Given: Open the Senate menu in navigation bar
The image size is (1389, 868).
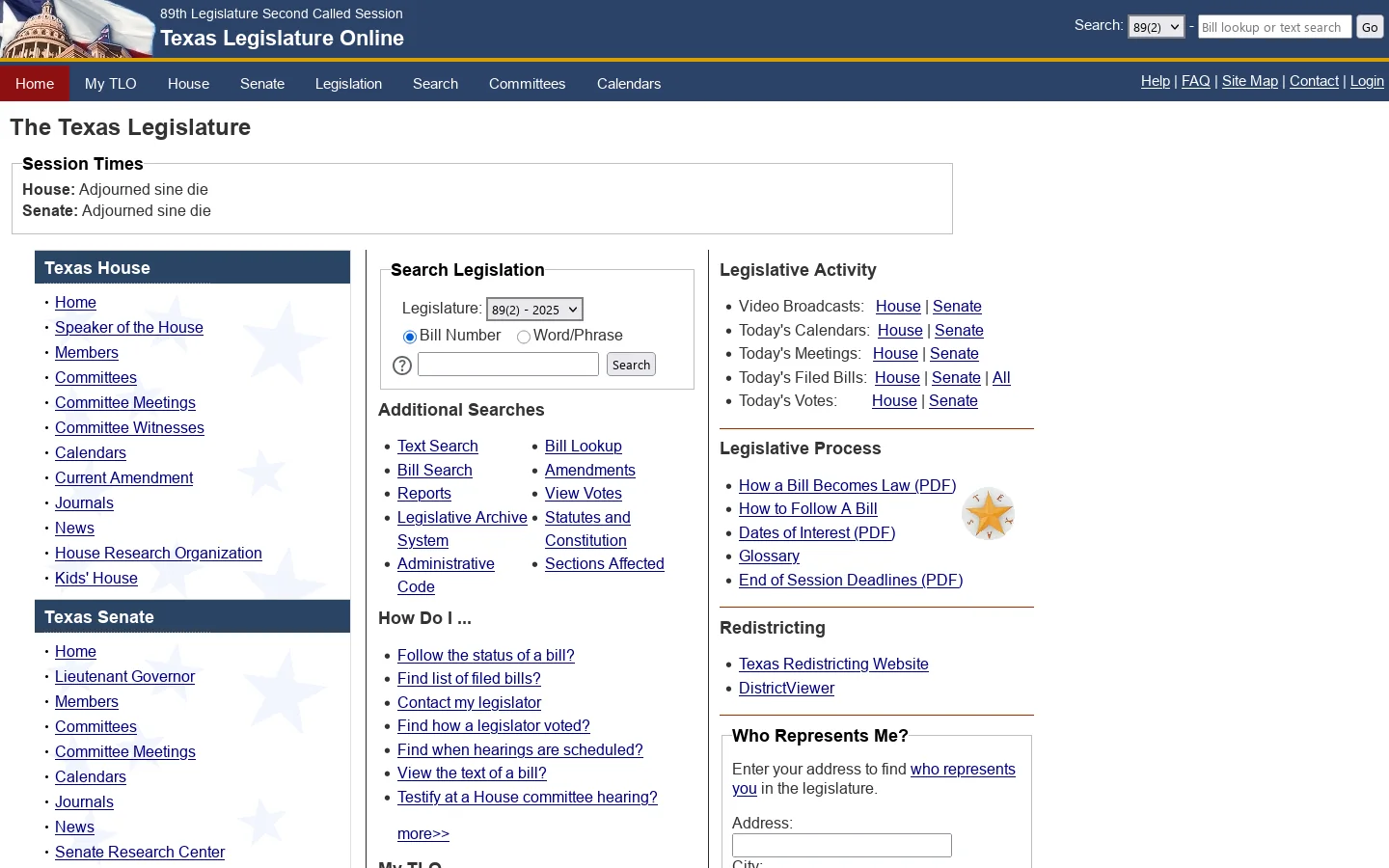Looking at the screenshot, I should click(262, 84).
